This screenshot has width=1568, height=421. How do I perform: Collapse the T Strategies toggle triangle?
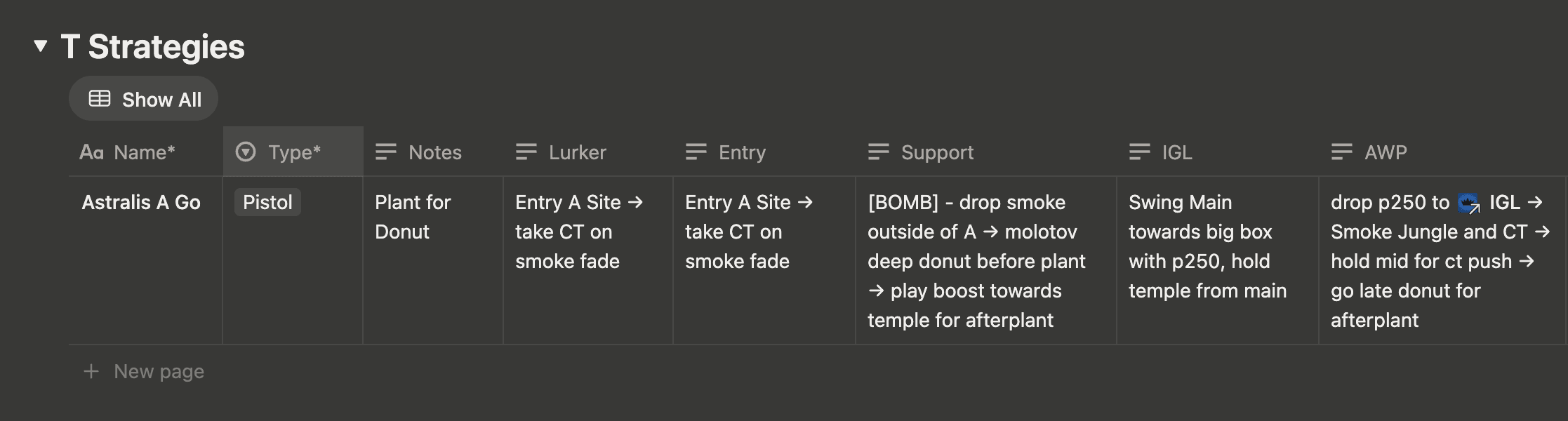pos(41,46)
